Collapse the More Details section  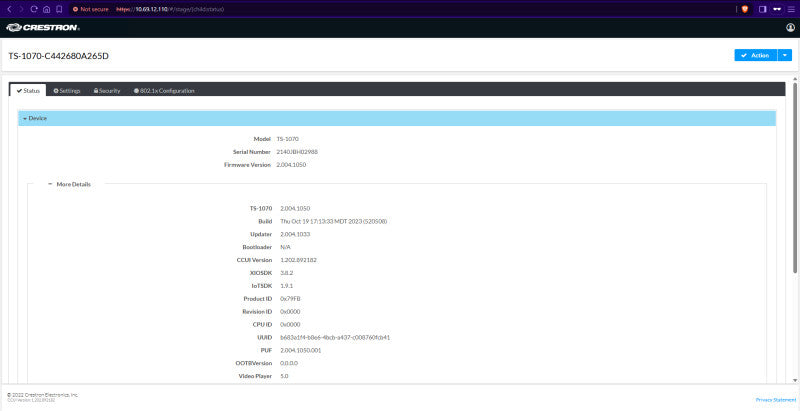pyautogui.click(x=69, y=185)
